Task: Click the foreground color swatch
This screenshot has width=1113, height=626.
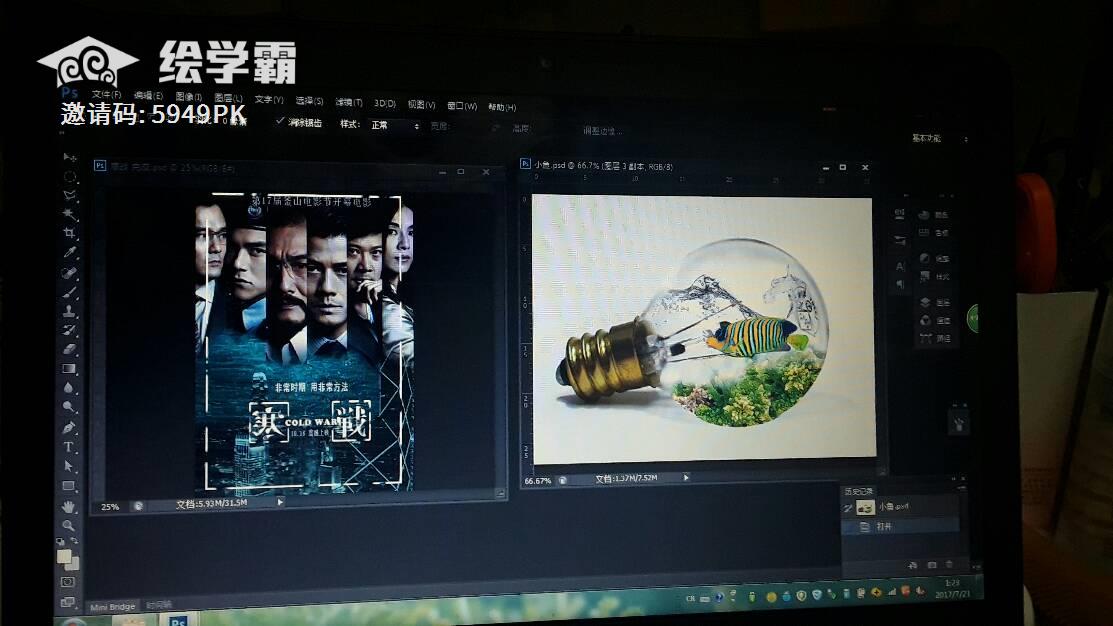Action: coord(64,556)
